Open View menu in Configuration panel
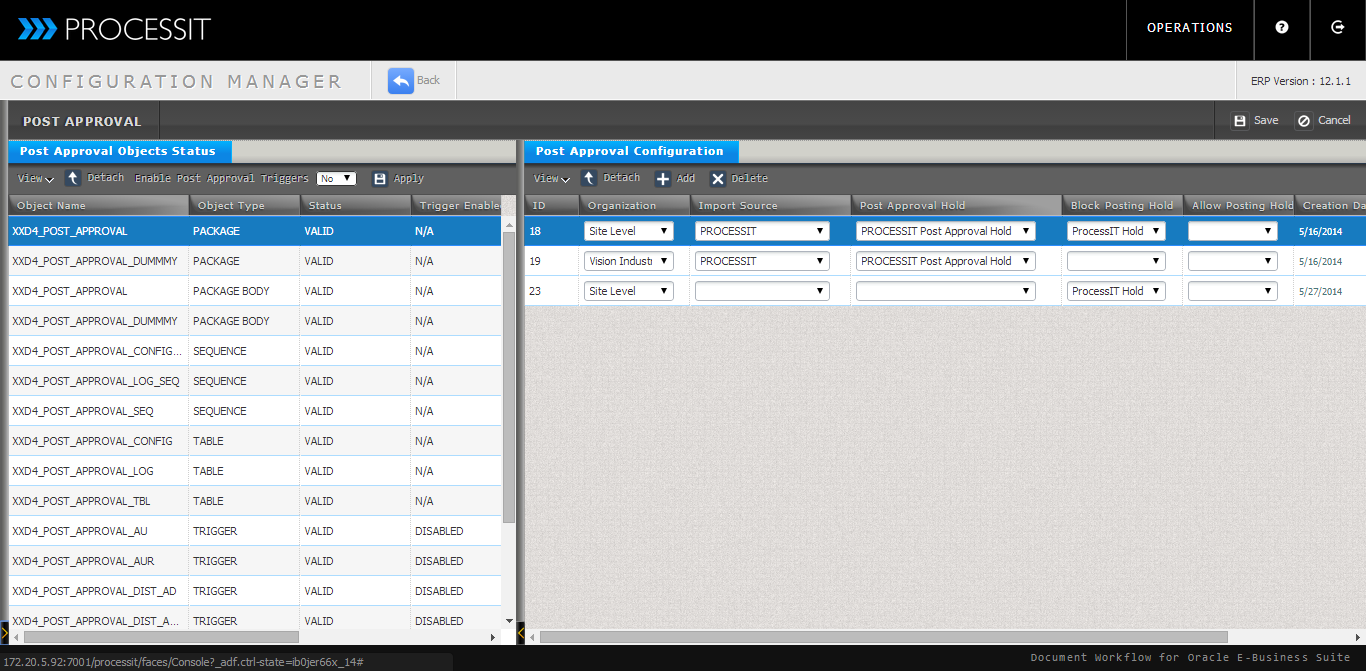The image size is (1366, 671). [551, 179]
